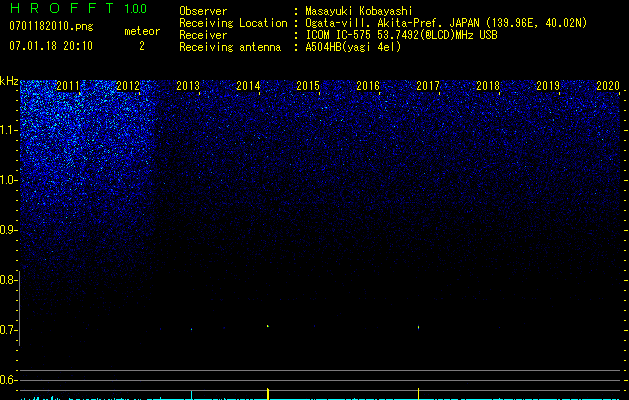Click the 2012 time axis label
This screenshot has width=629, height=400.
pos(128,85)
